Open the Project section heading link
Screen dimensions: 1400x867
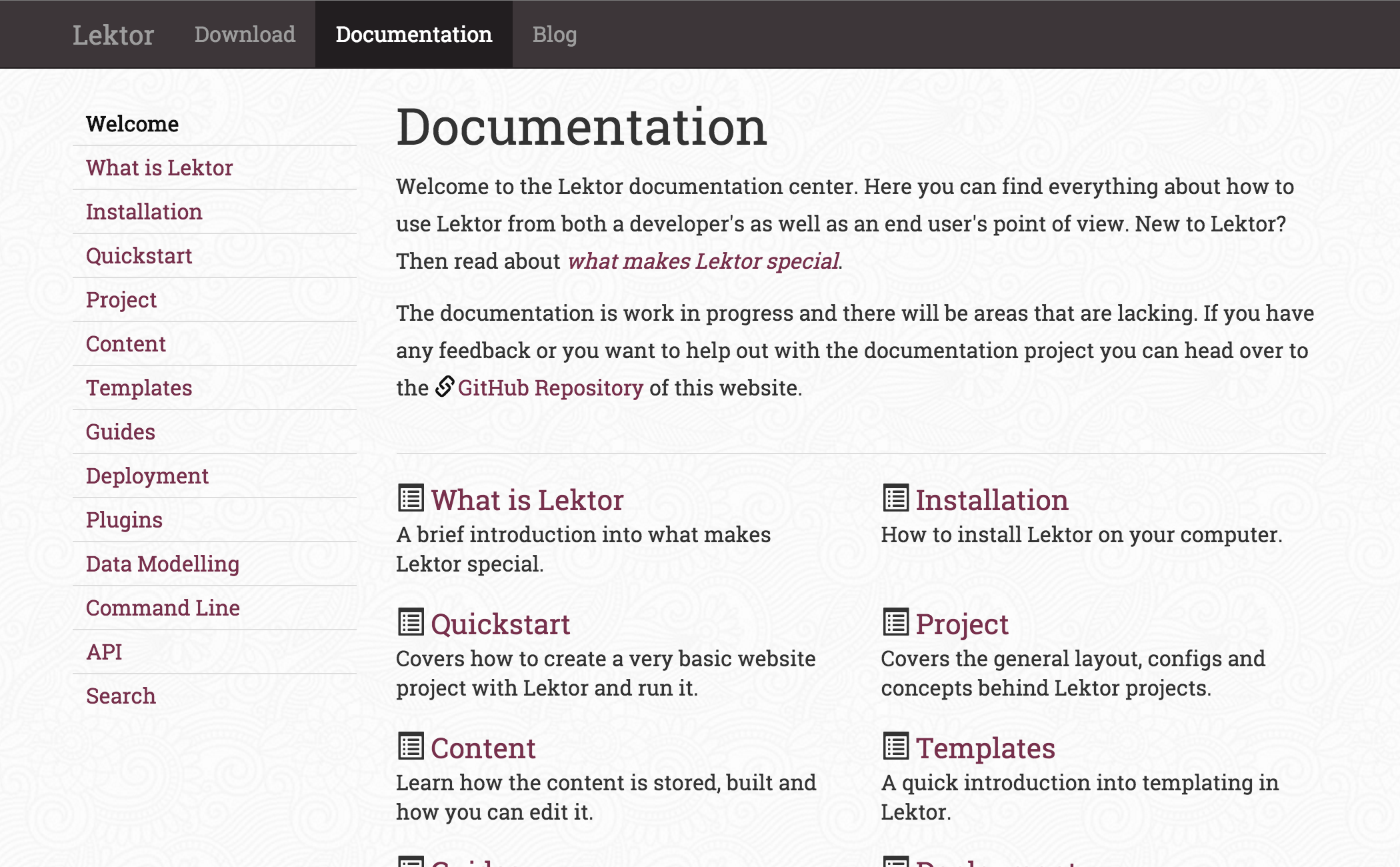pos(962,624)
